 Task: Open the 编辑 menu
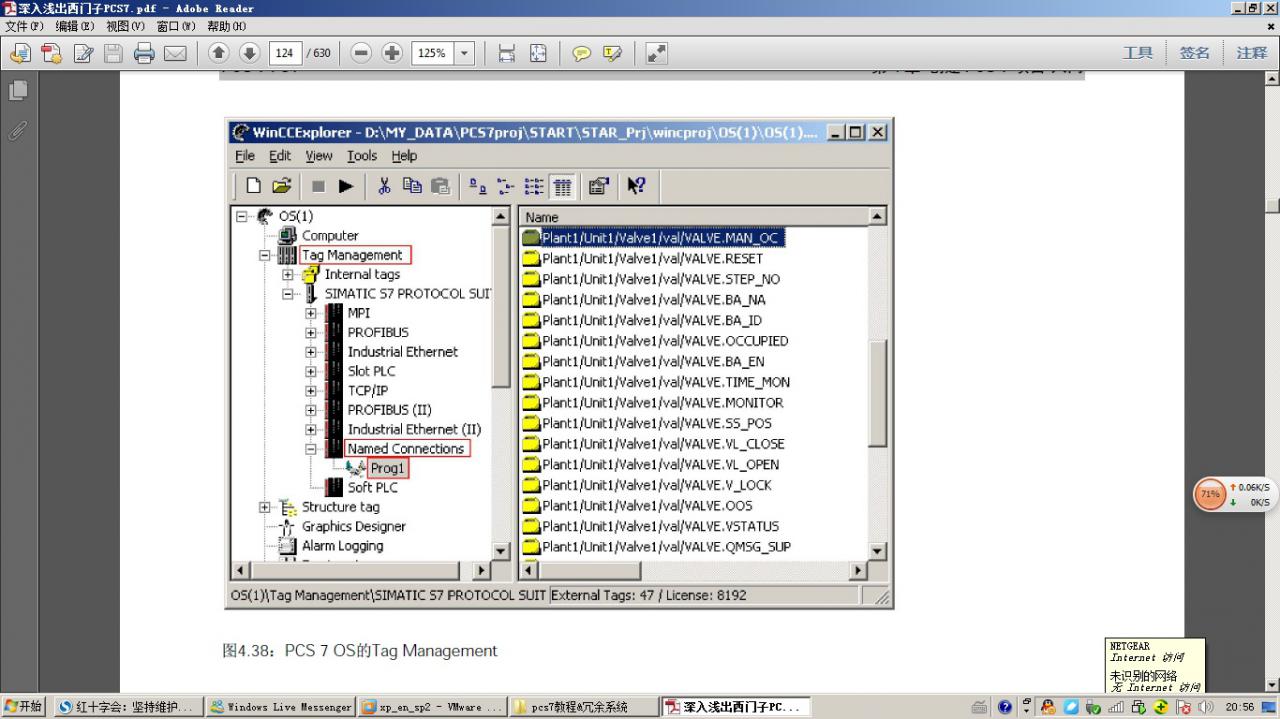pyautogui.click(x=76, y=26)
